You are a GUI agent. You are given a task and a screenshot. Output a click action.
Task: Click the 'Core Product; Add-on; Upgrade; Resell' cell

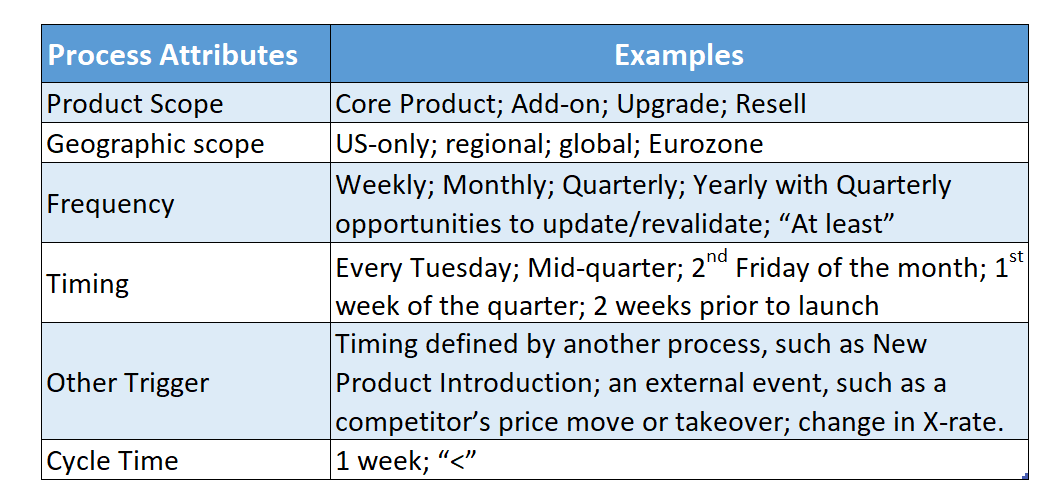click(679, 103)
